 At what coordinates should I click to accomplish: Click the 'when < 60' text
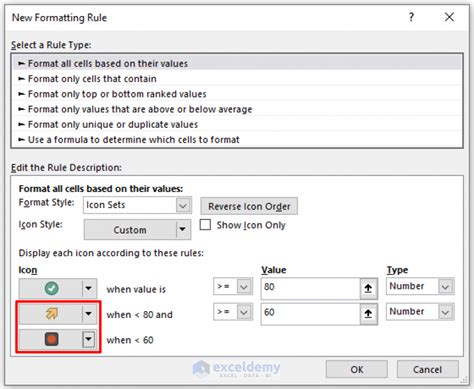click(x=130, y=340)
